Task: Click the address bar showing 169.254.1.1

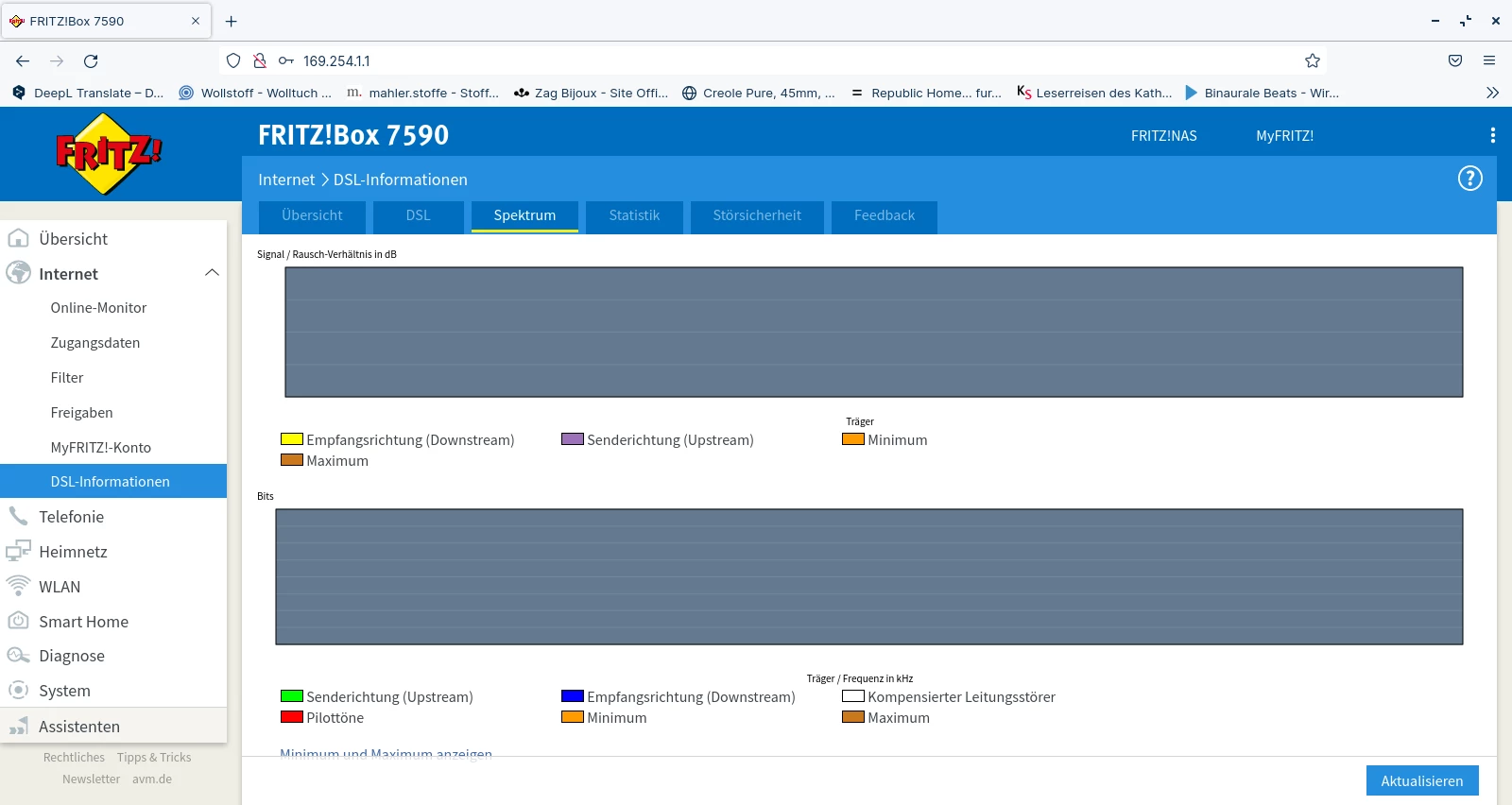Action: (x=773, y=61)
